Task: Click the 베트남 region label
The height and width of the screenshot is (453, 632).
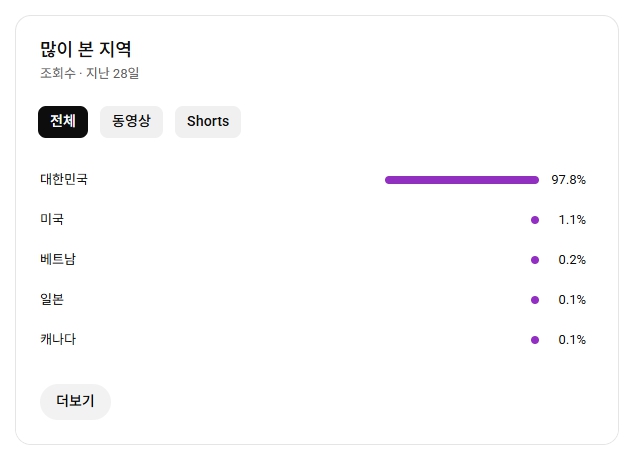Action: tap(58, 260)
